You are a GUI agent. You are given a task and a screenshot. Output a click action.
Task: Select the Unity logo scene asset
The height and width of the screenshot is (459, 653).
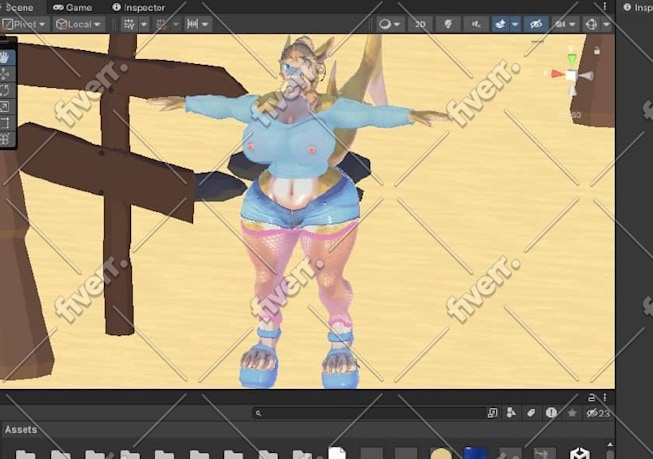pos(580,453)
